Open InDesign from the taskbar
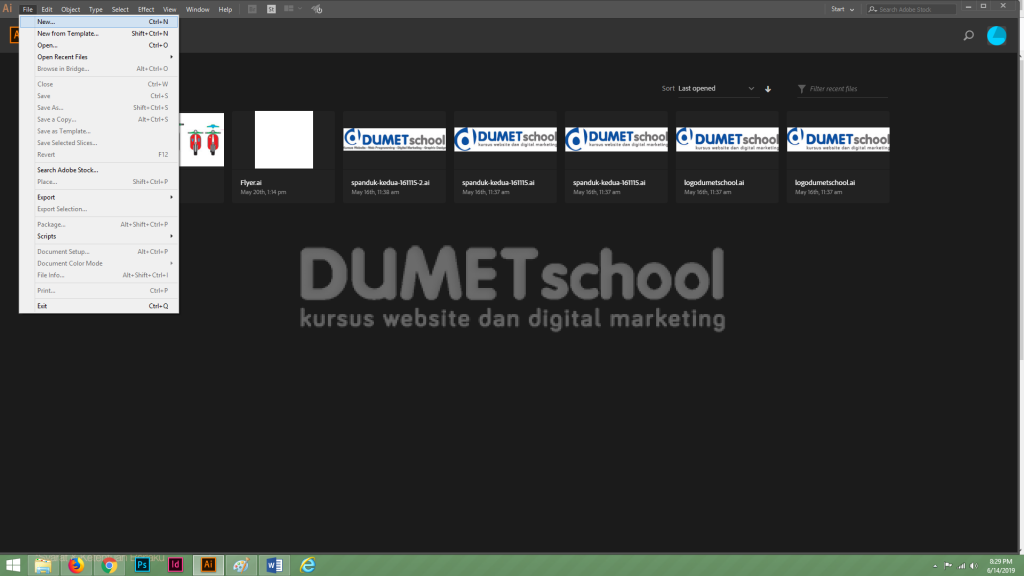The image size is (1024, 576). pos(175,565)
